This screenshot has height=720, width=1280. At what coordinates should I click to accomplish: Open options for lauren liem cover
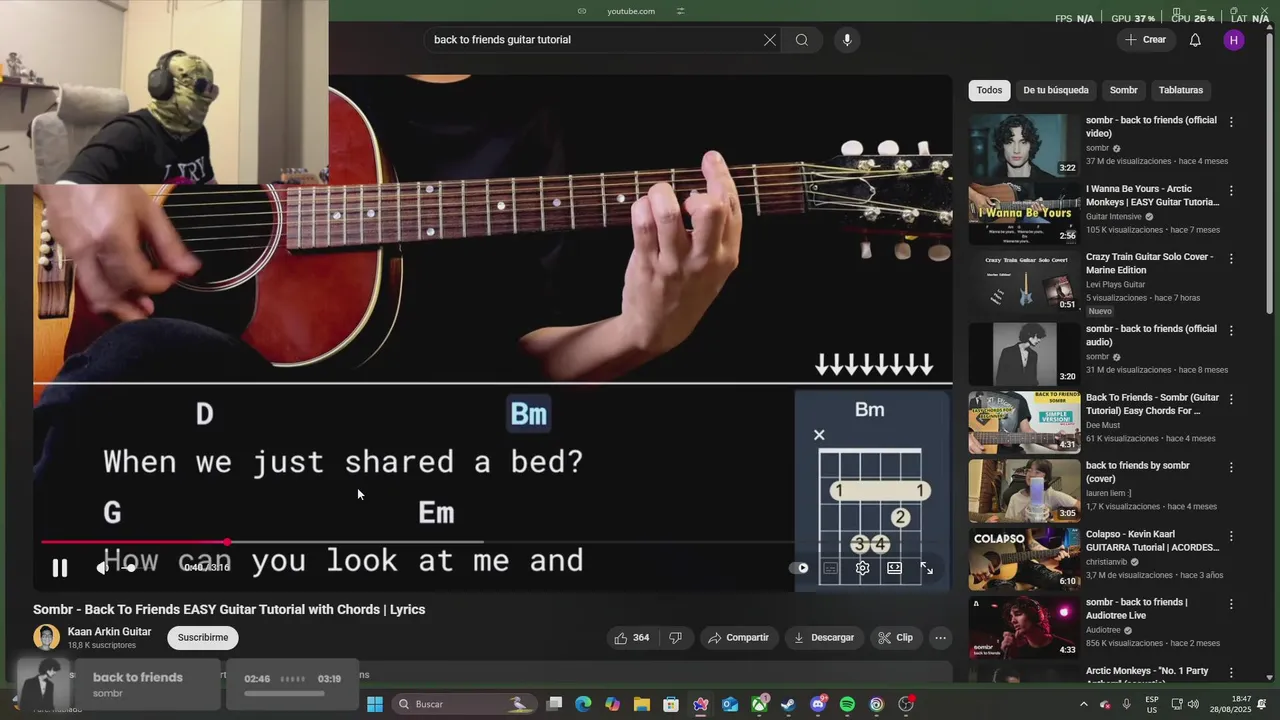pyautogui.click(x=1231, y=467)
